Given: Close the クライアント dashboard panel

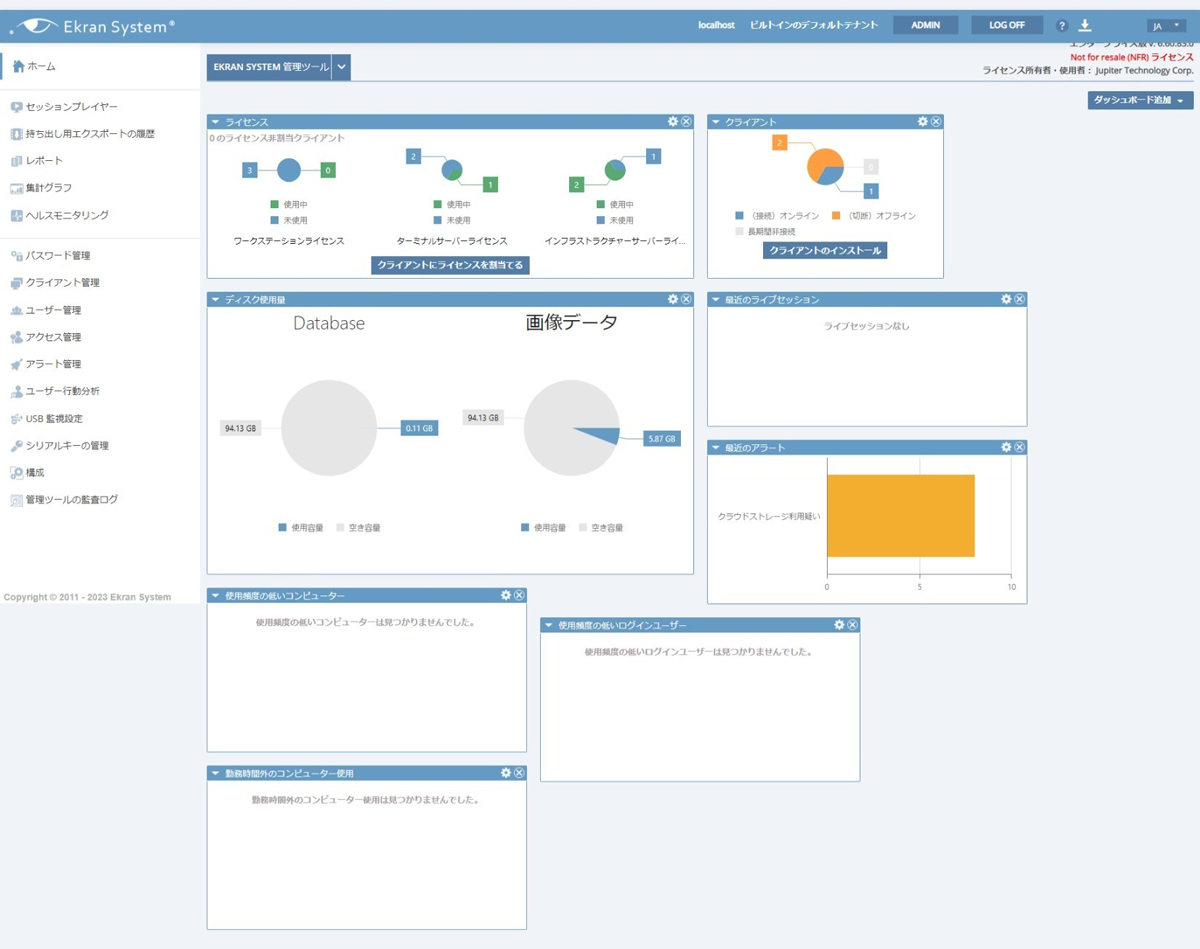Looking at the screenshot, I should (x=936, y=122).
